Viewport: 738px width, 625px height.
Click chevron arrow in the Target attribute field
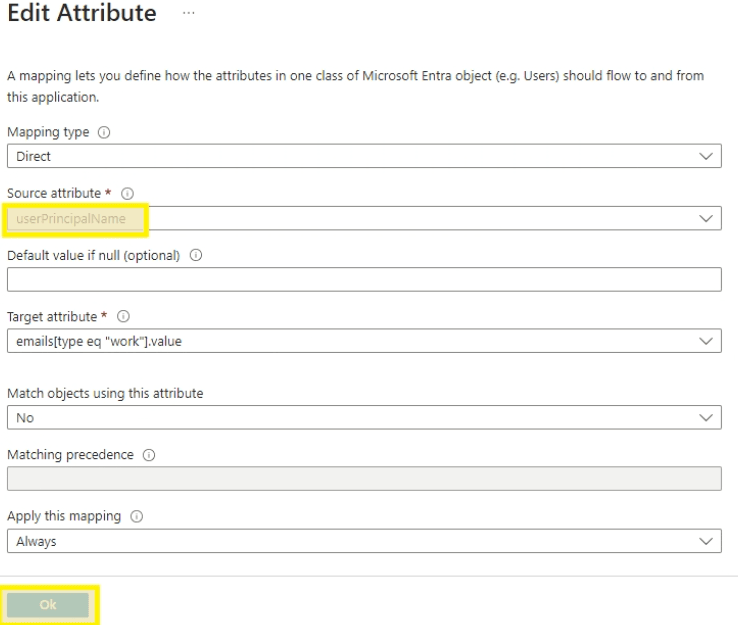[706, 341]
